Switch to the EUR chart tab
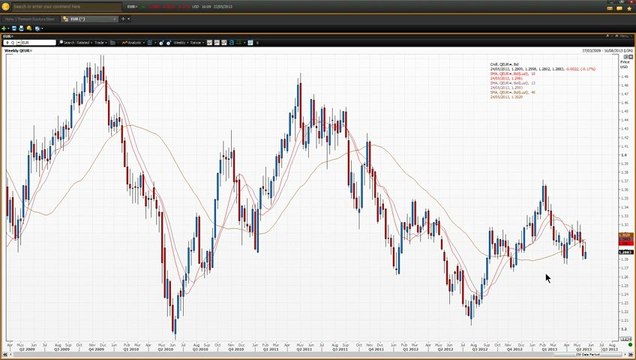The image size is (636, 360). (x=89, y=19)
